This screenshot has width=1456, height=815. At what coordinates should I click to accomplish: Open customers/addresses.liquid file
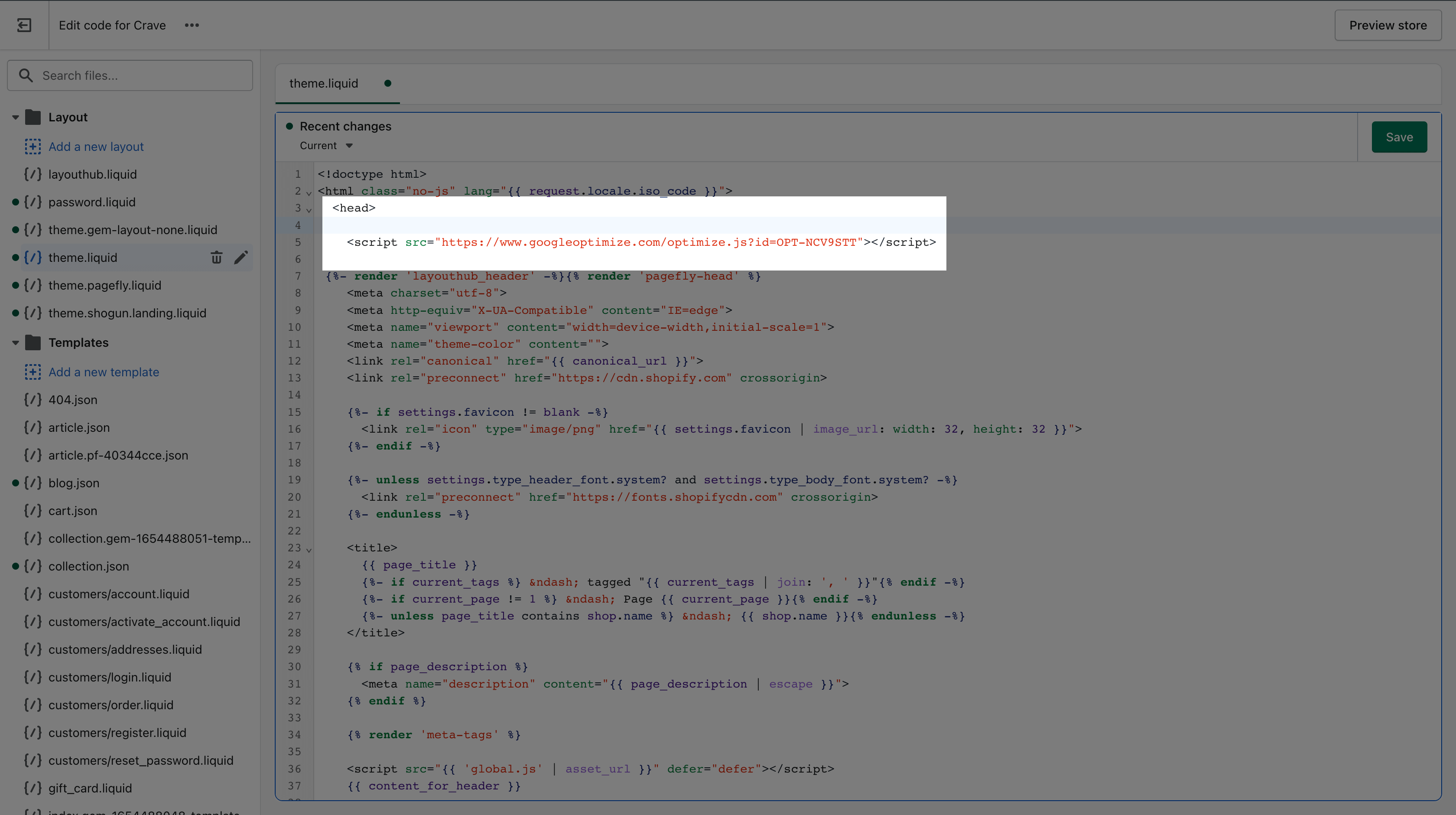tap(125, 649)
